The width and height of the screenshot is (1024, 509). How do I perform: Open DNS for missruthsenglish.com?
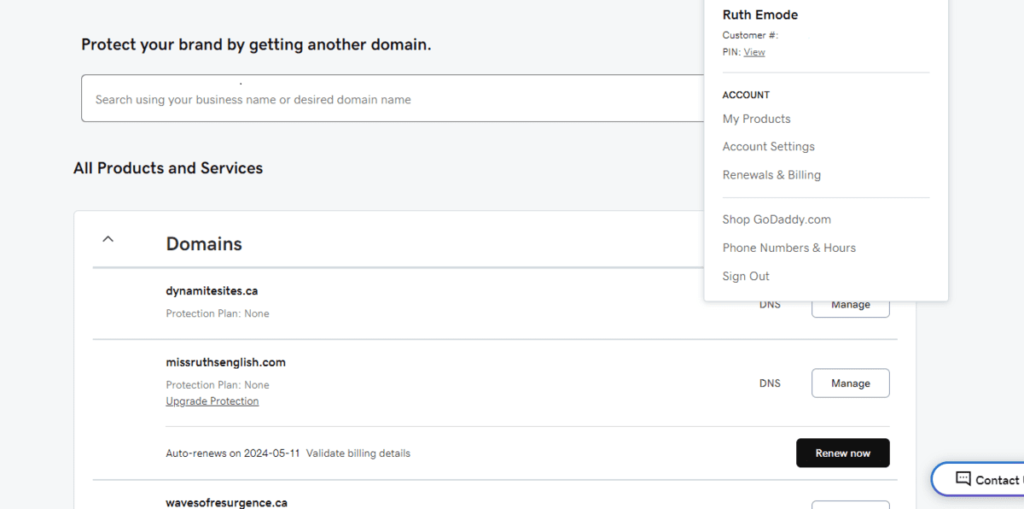click(769, 383)
